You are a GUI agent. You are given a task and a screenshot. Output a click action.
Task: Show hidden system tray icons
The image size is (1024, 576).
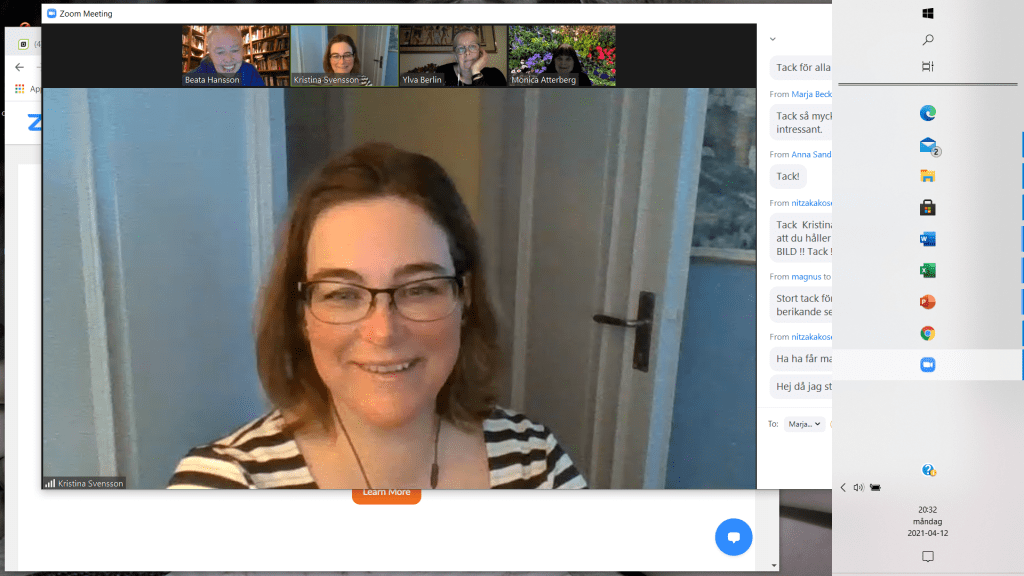(843, 488)
